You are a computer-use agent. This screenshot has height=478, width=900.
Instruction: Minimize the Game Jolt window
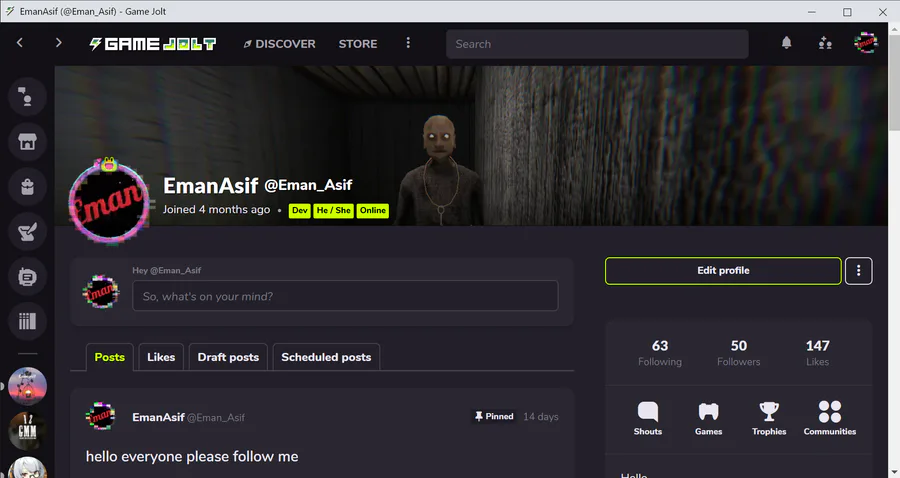point(812,12)
